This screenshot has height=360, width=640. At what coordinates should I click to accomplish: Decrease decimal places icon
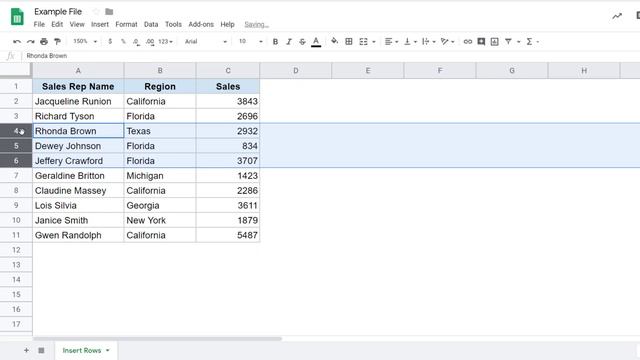pyautogui.click(x=136, y=42)
